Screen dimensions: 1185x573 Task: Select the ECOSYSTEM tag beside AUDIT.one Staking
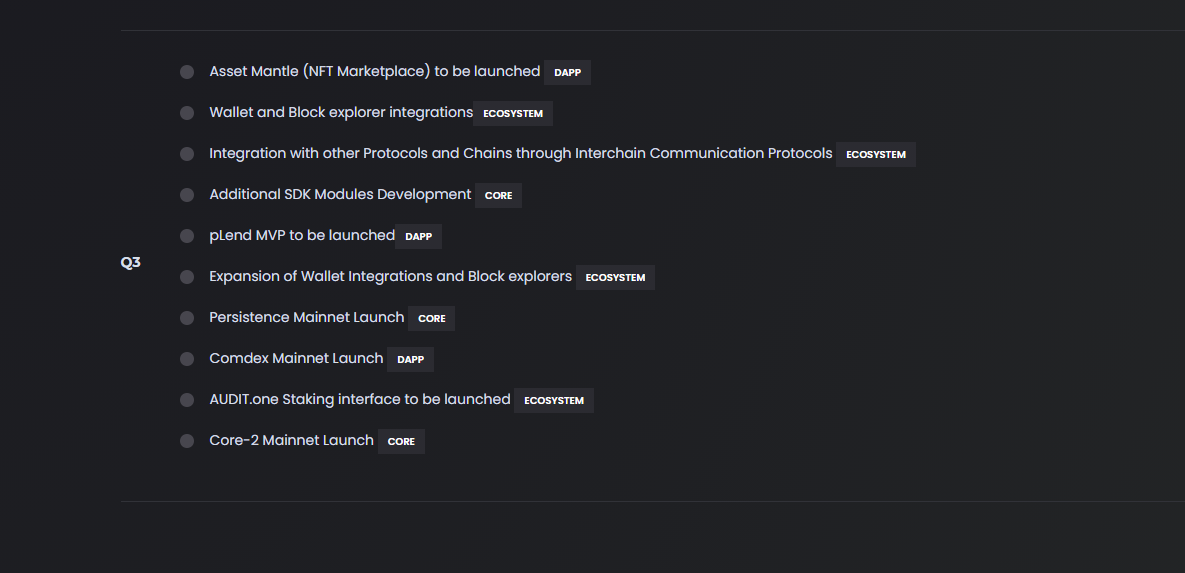coord(554,401)
